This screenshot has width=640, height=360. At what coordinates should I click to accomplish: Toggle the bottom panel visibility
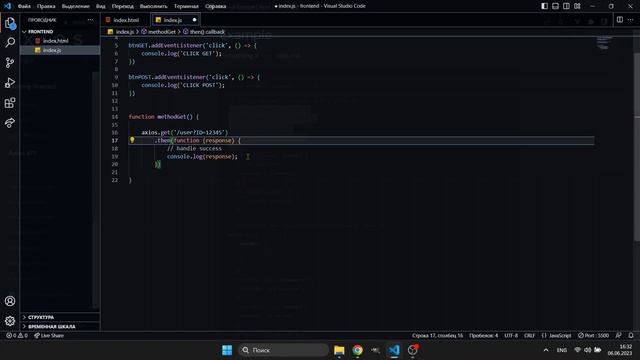556,6
